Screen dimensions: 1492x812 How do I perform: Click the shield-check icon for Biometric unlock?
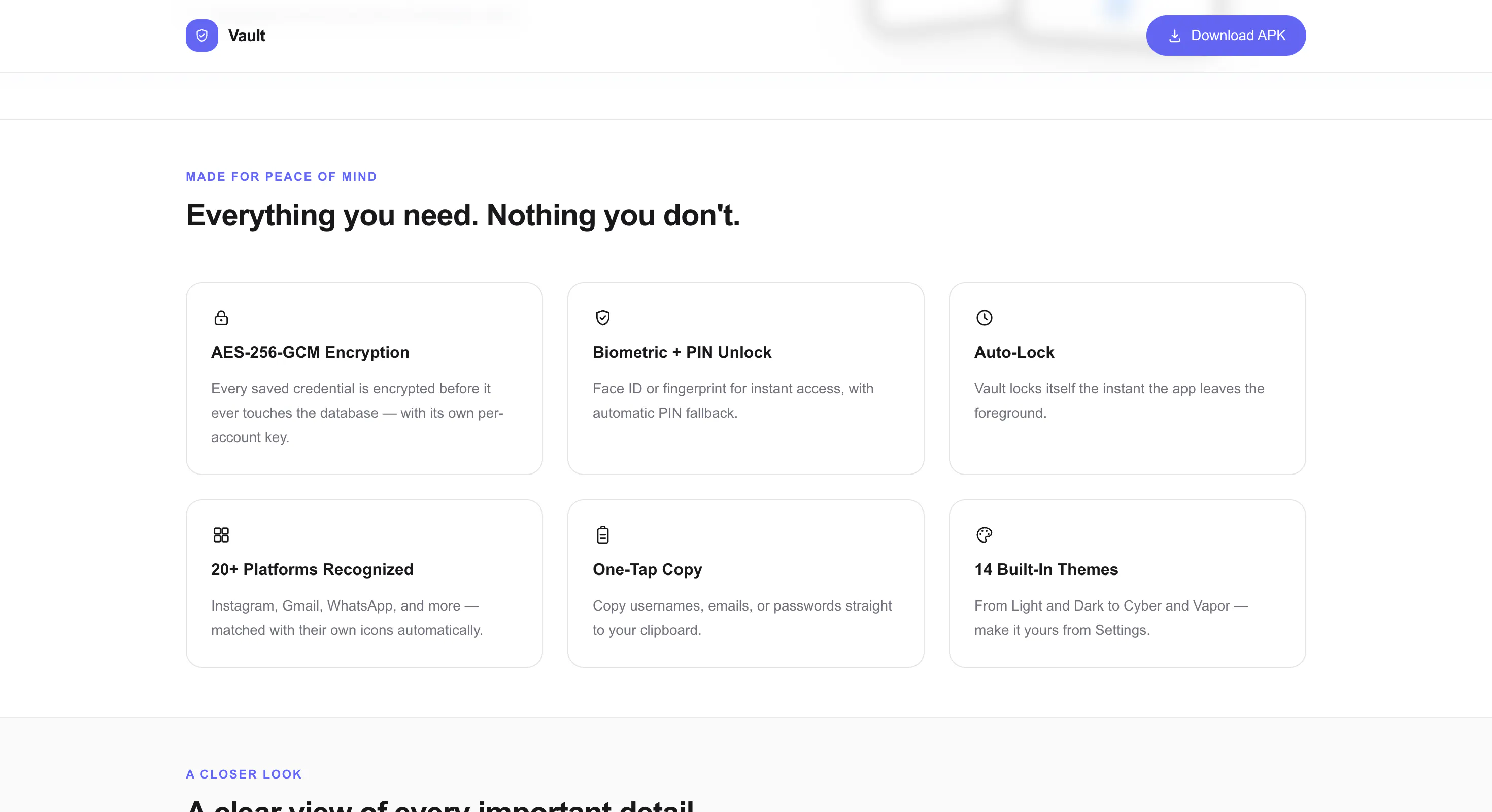603,317
